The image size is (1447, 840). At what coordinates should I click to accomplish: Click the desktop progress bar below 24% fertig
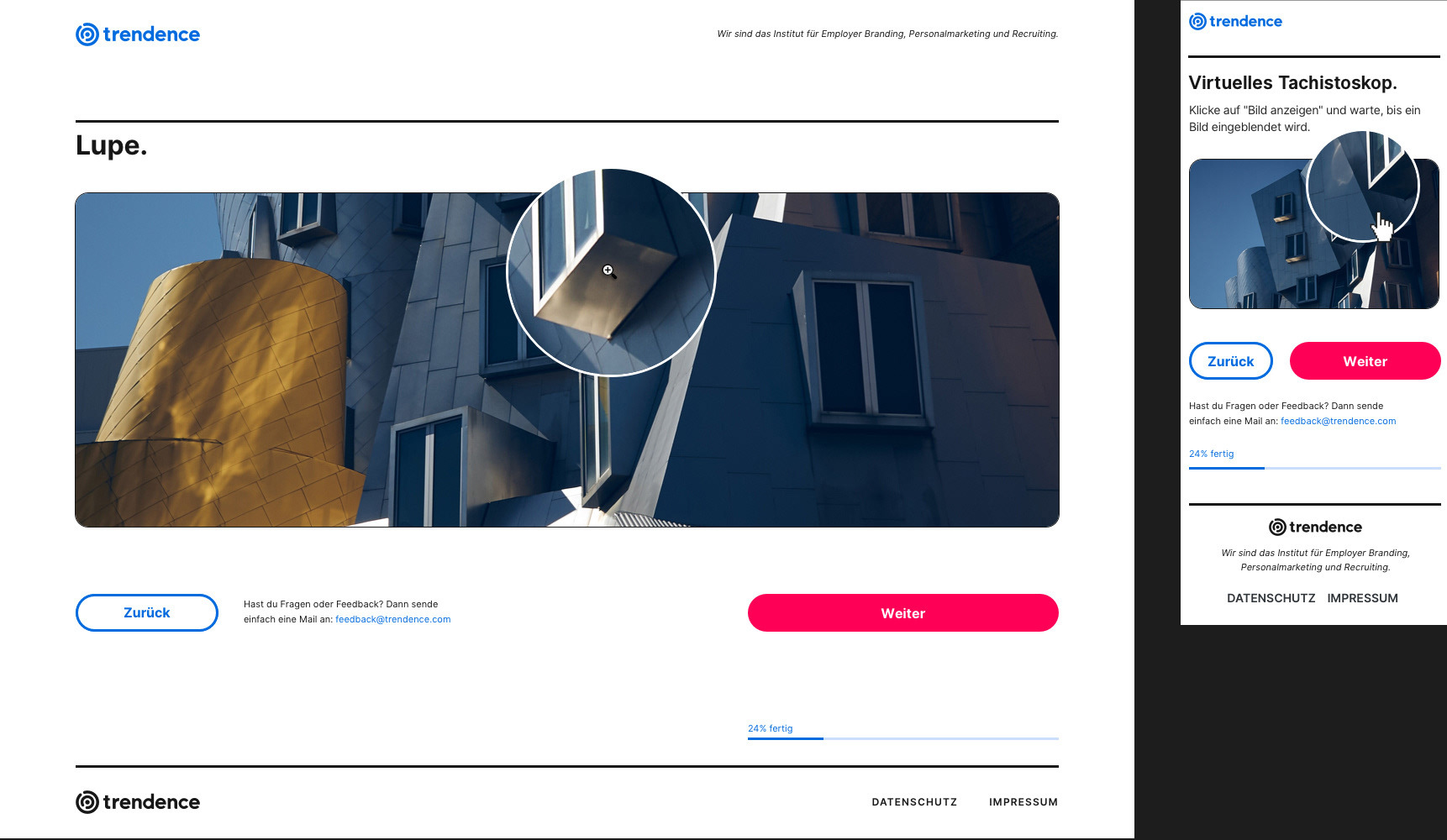(x=903, y=738)
